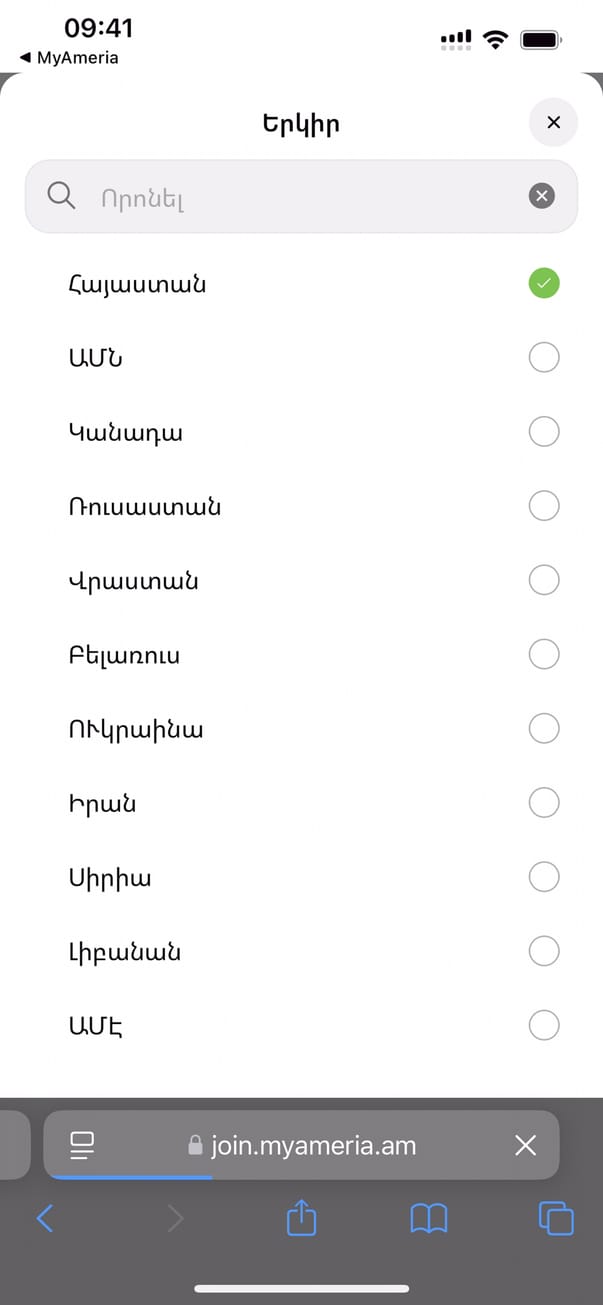603x1305 pixels.
Task: Open Safari bookmarks
Action: [429, 1218]
